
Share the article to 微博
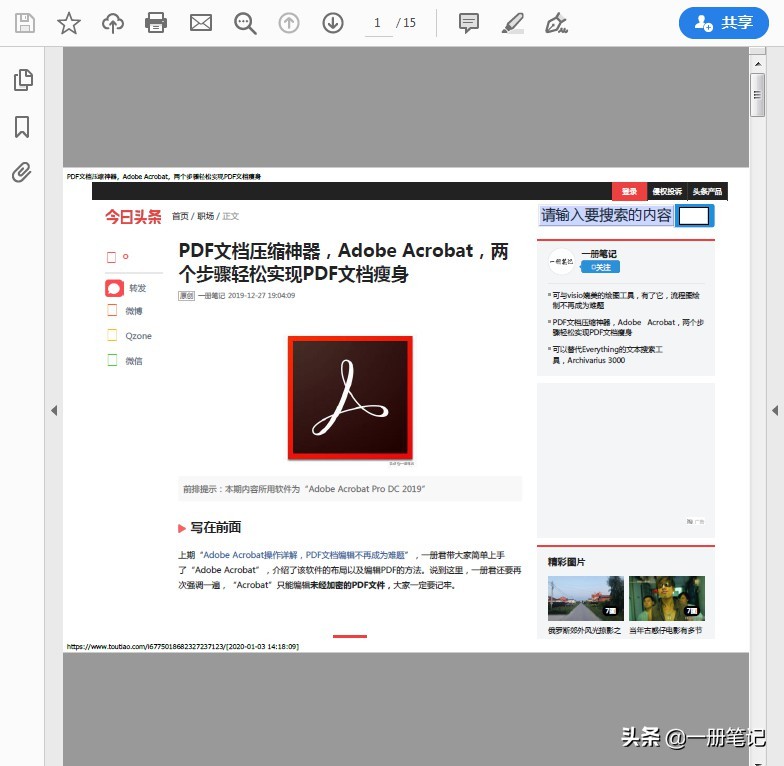click(125, 311)
